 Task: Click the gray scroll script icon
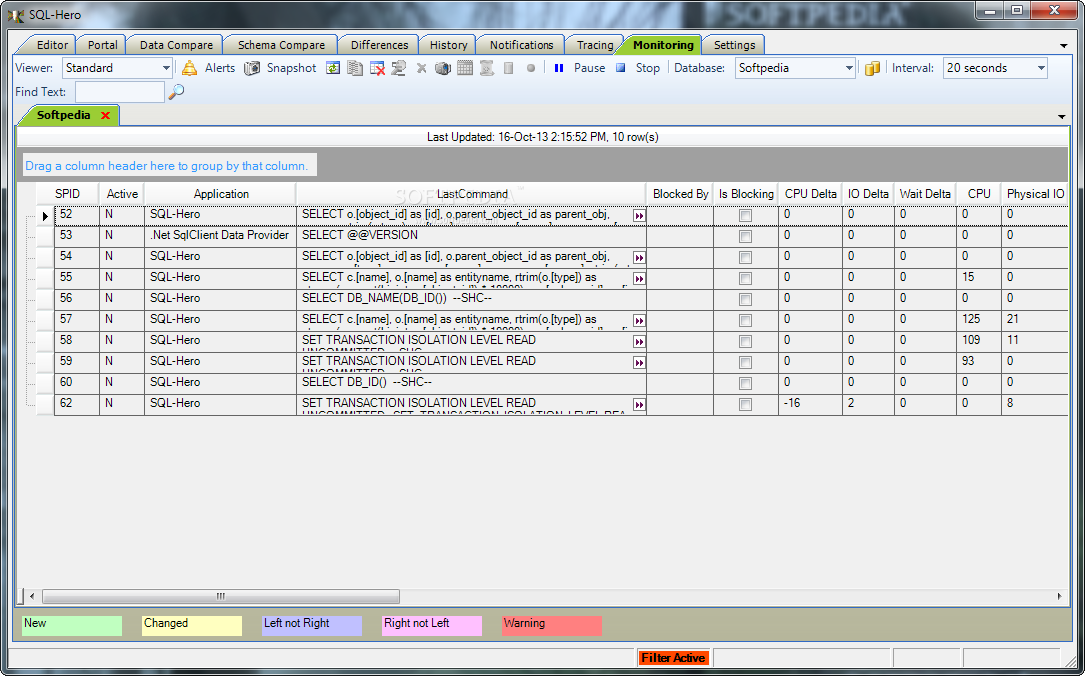[x=487, y=68]
